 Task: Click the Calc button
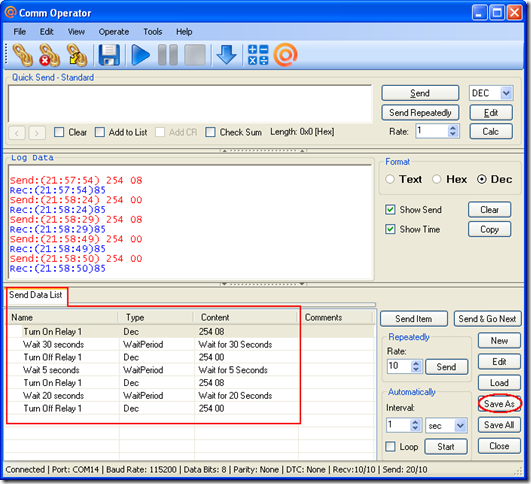tap(491, 131)
